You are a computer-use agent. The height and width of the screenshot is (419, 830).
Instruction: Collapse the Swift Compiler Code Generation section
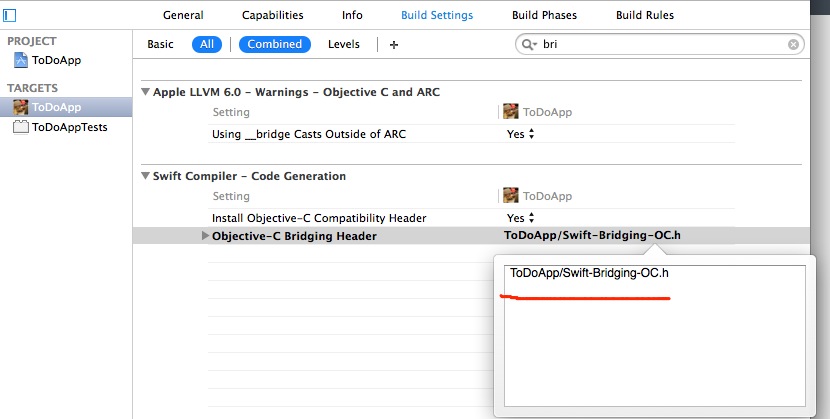[146, 176]
